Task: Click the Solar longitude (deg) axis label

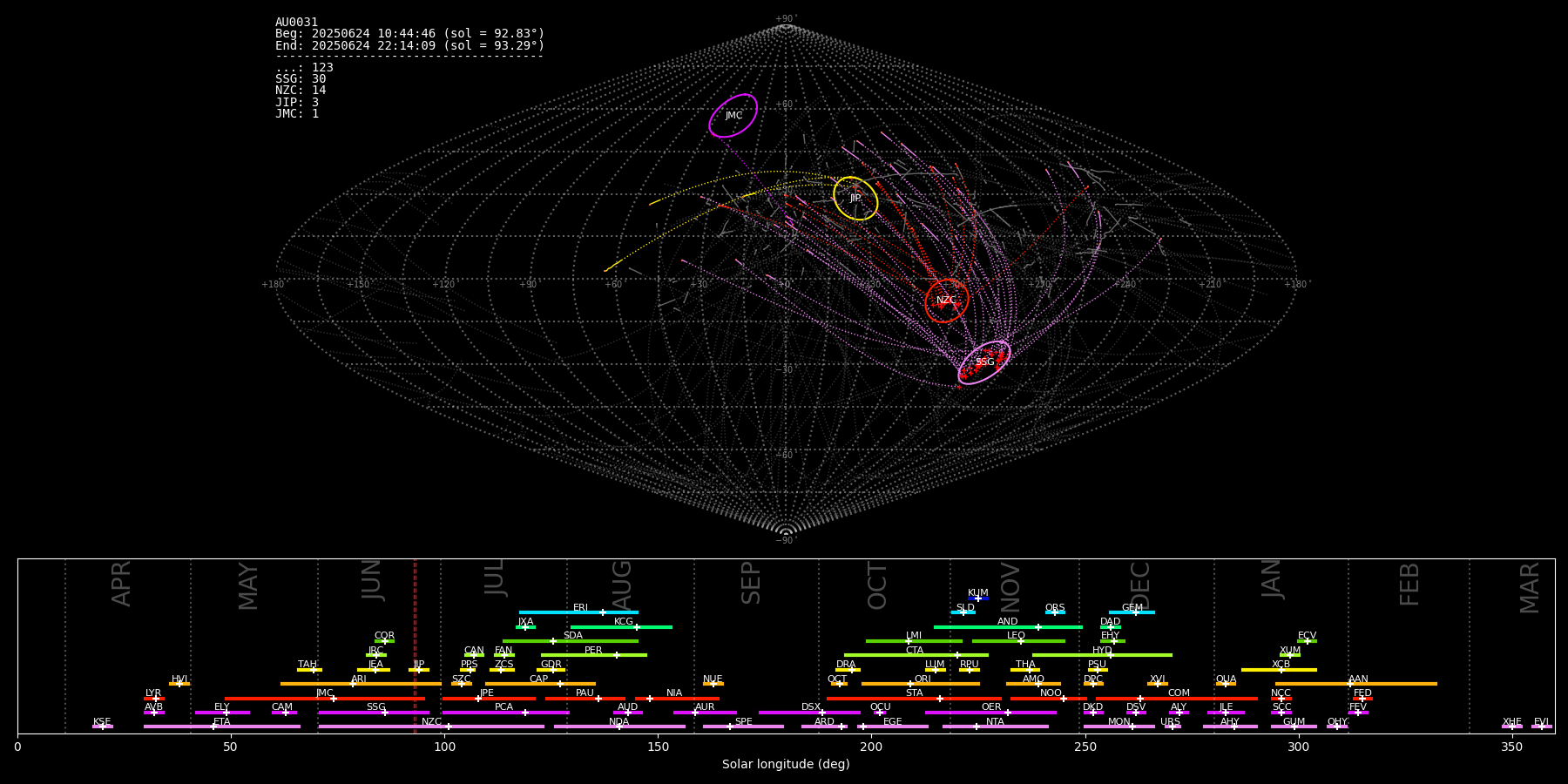Action: point(786,764)
